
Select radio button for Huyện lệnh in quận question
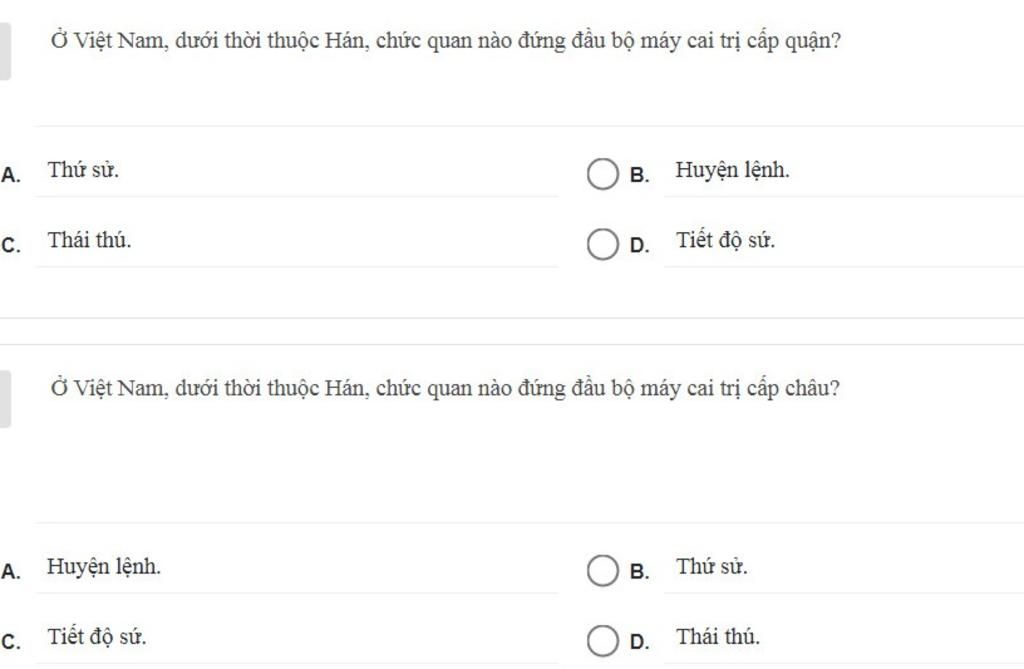[603, 174]
